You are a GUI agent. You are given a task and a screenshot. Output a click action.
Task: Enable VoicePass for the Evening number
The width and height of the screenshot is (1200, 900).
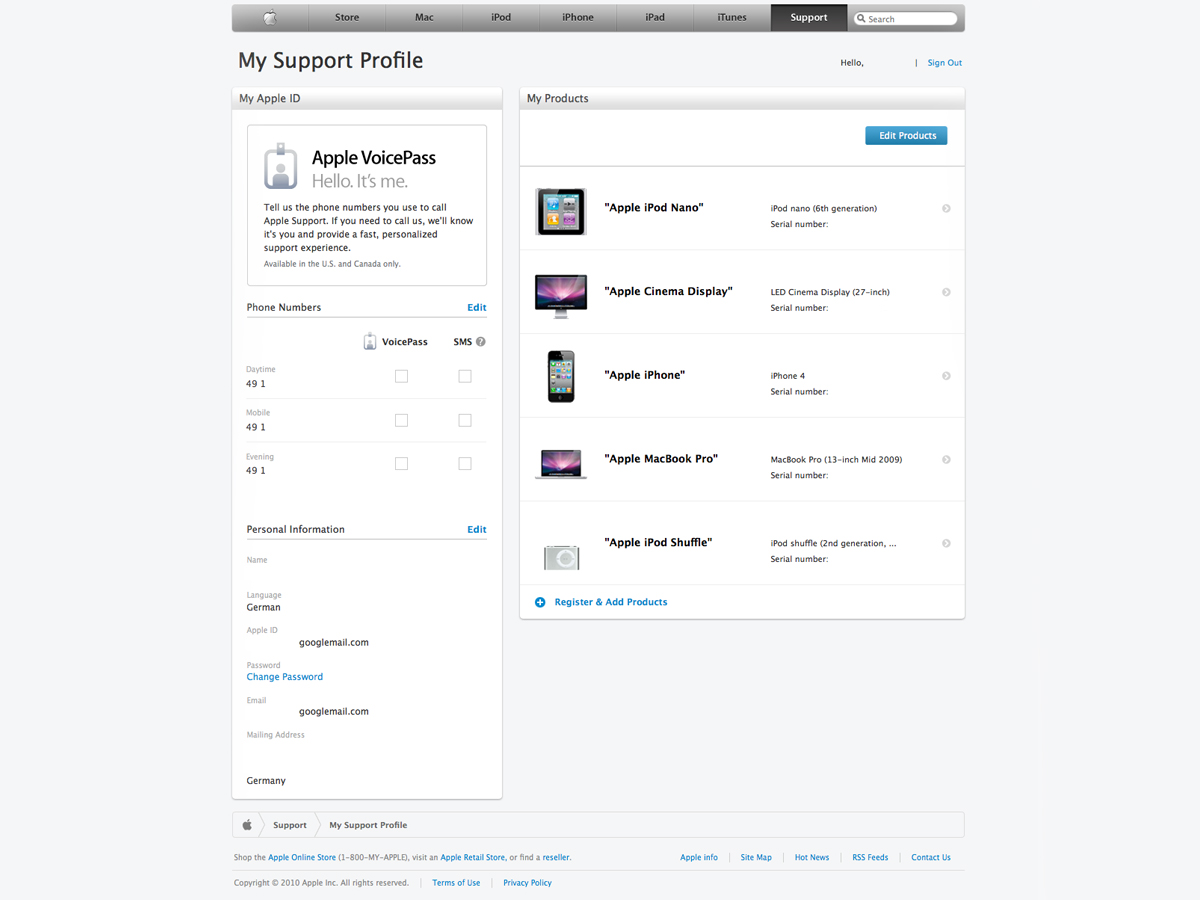(x=401, y=463)
